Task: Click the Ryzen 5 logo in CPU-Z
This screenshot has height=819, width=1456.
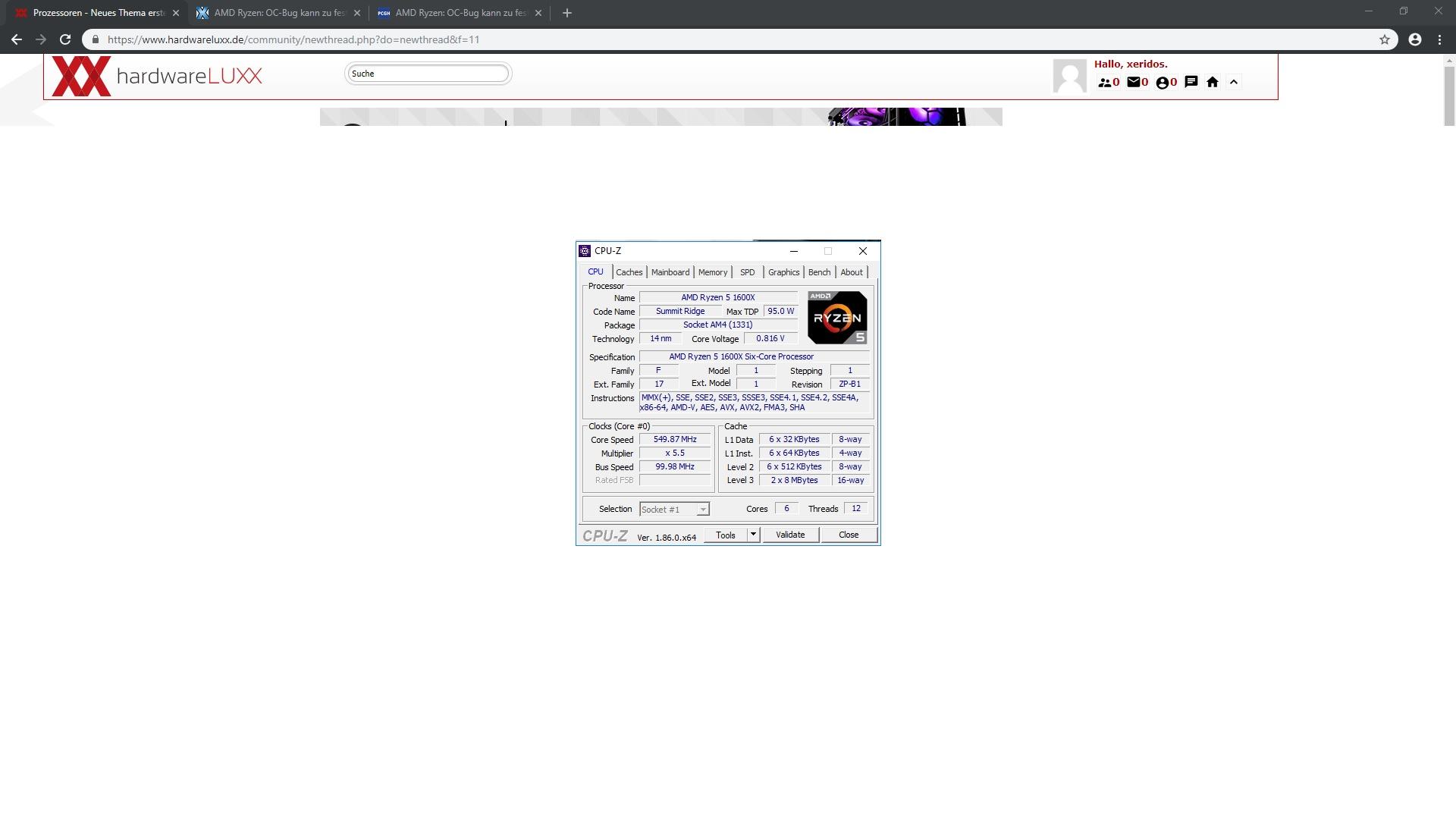Action: [x=837, y=318]
